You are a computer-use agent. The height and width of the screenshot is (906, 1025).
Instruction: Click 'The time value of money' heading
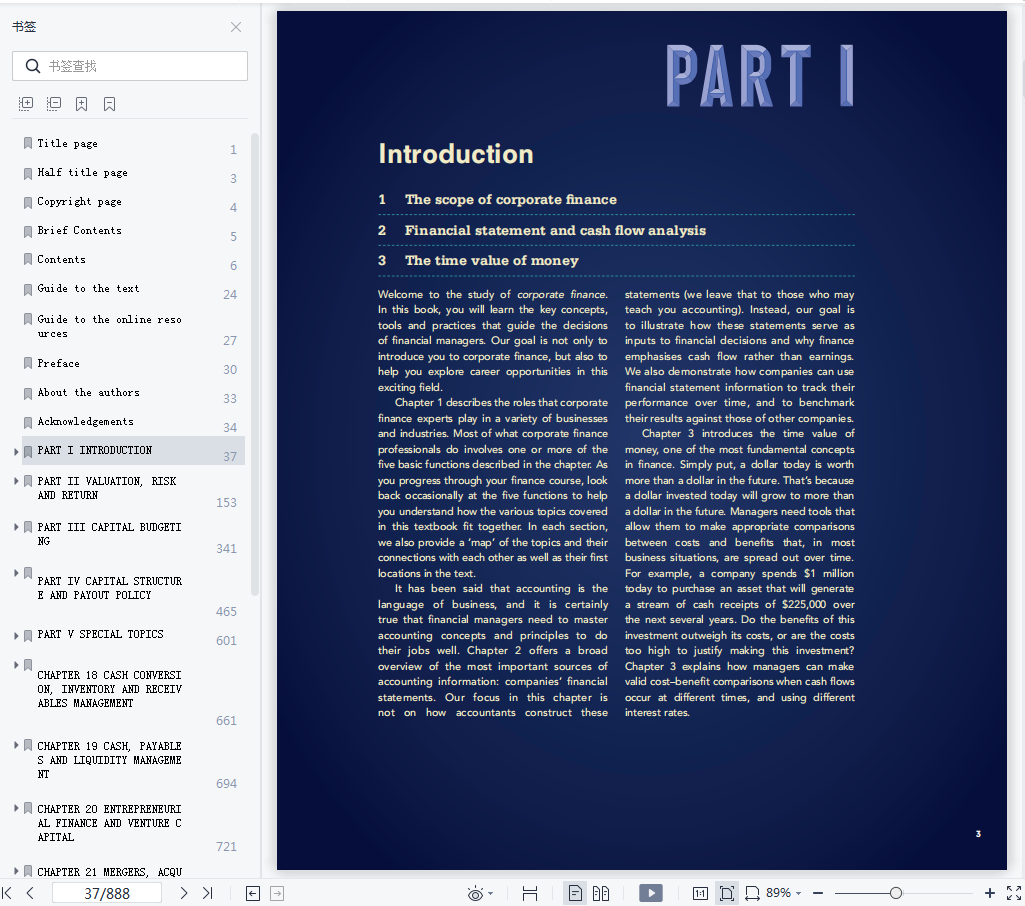(x=492, y=260)
